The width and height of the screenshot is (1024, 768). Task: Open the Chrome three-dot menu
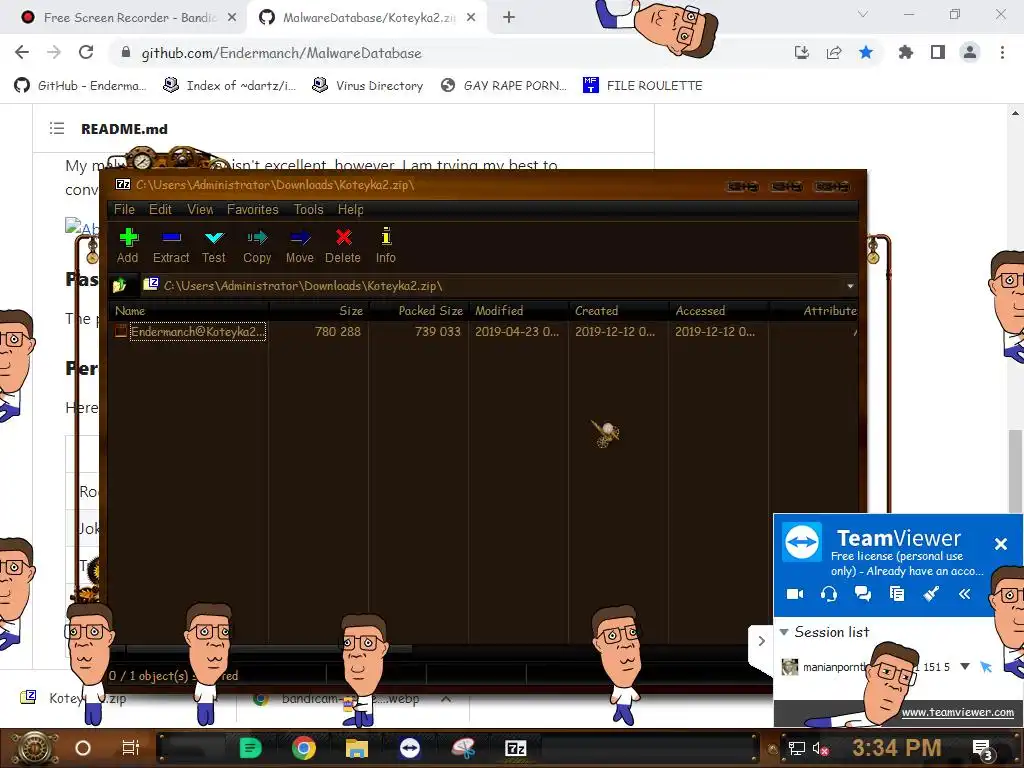[x=1002, y=52]
